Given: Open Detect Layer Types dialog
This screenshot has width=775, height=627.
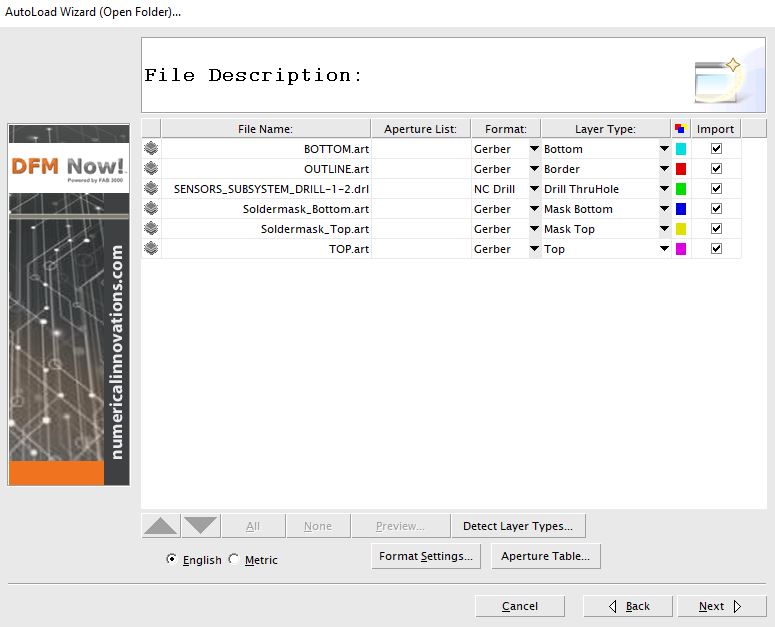Looking at the screenshot, I should click(x=518, y=526).
